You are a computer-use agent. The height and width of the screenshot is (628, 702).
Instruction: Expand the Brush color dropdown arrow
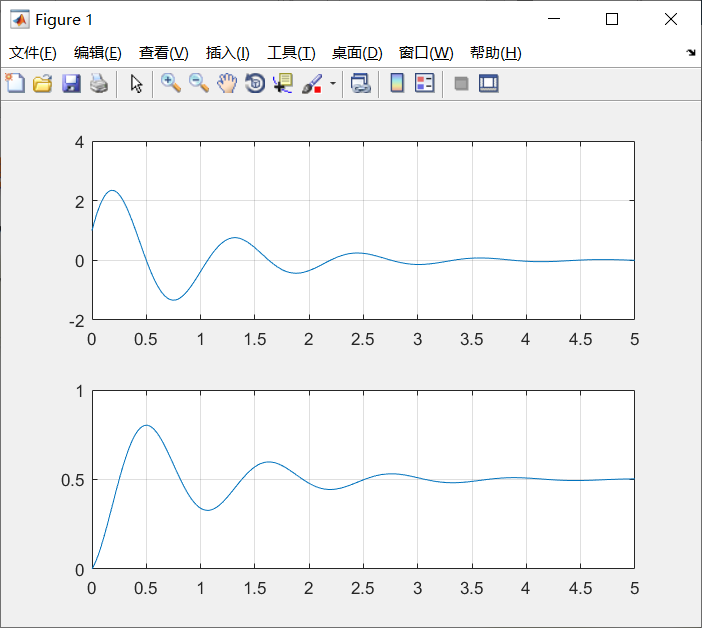(333, 83)
